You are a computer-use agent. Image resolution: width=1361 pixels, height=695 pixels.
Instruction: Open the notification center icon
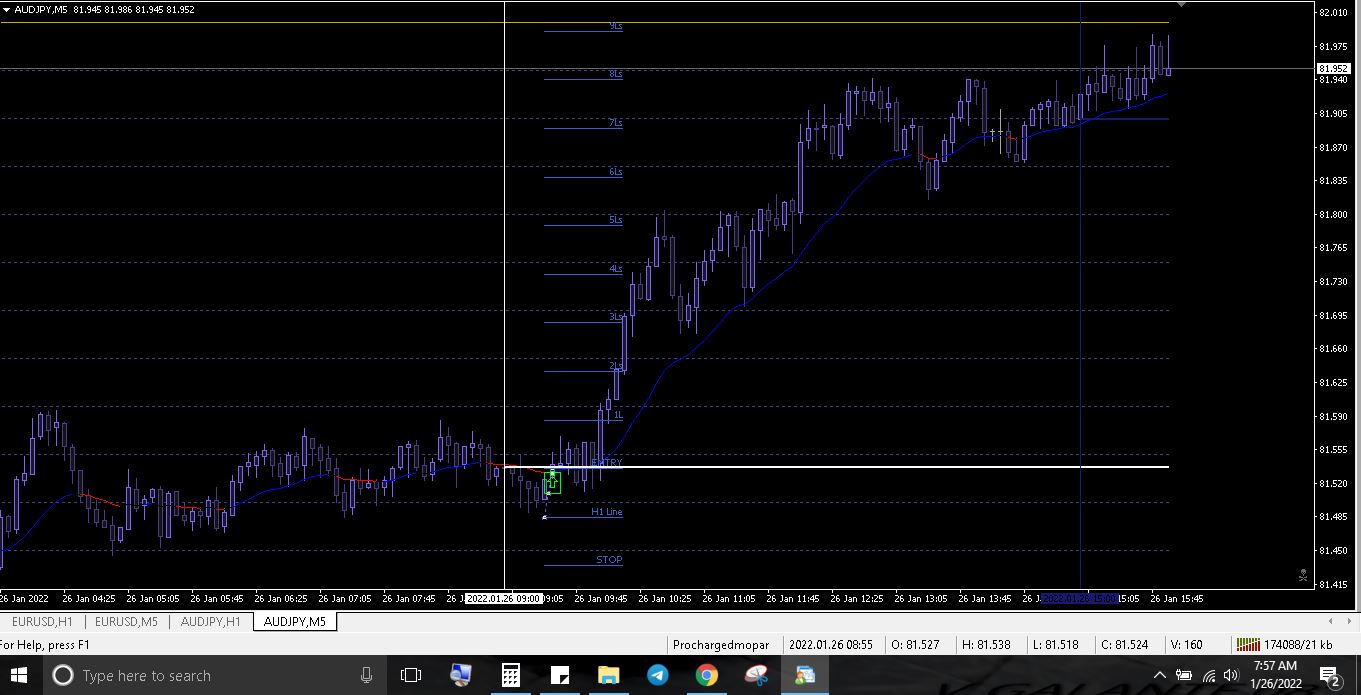tap(1330, 676)
